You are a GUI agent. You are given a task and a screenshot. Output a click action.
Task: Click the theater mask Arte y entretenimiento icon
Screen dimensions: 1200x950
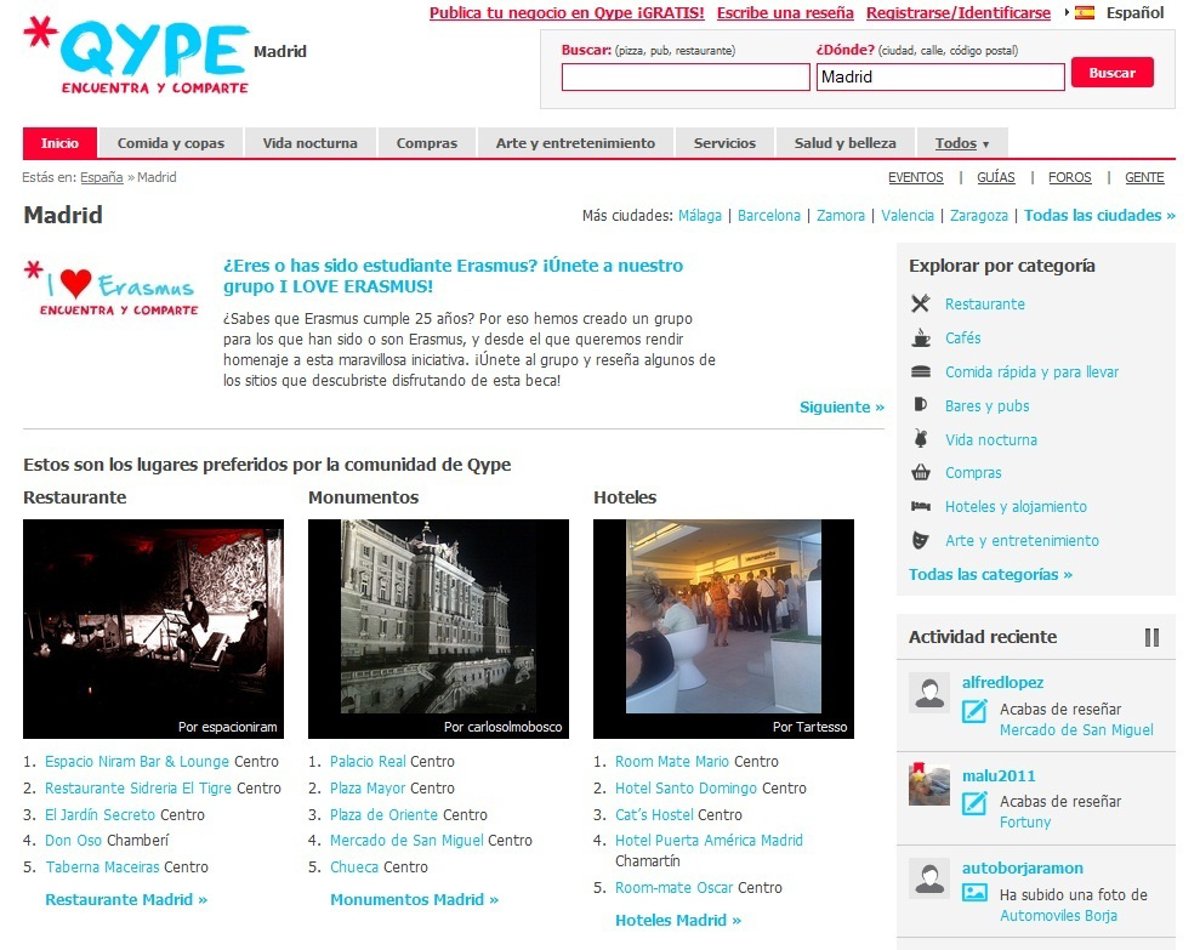[x=920, y=540]
